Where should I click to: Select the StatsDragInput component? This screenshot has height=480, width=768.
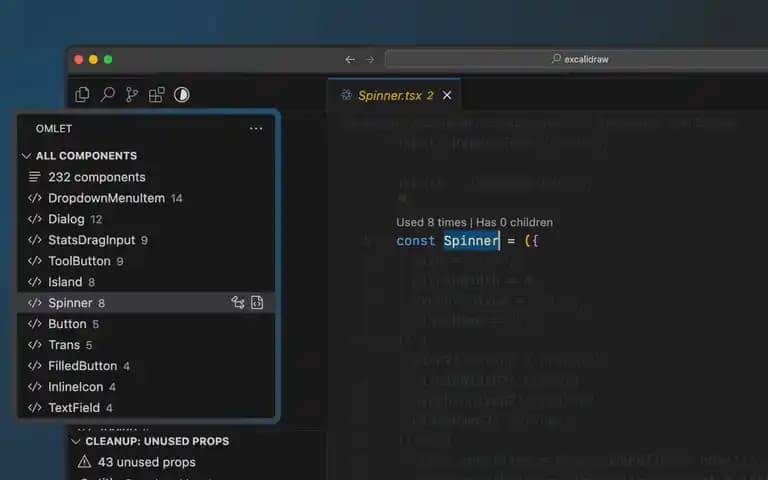pyautogui.click(x=146, y=240)
